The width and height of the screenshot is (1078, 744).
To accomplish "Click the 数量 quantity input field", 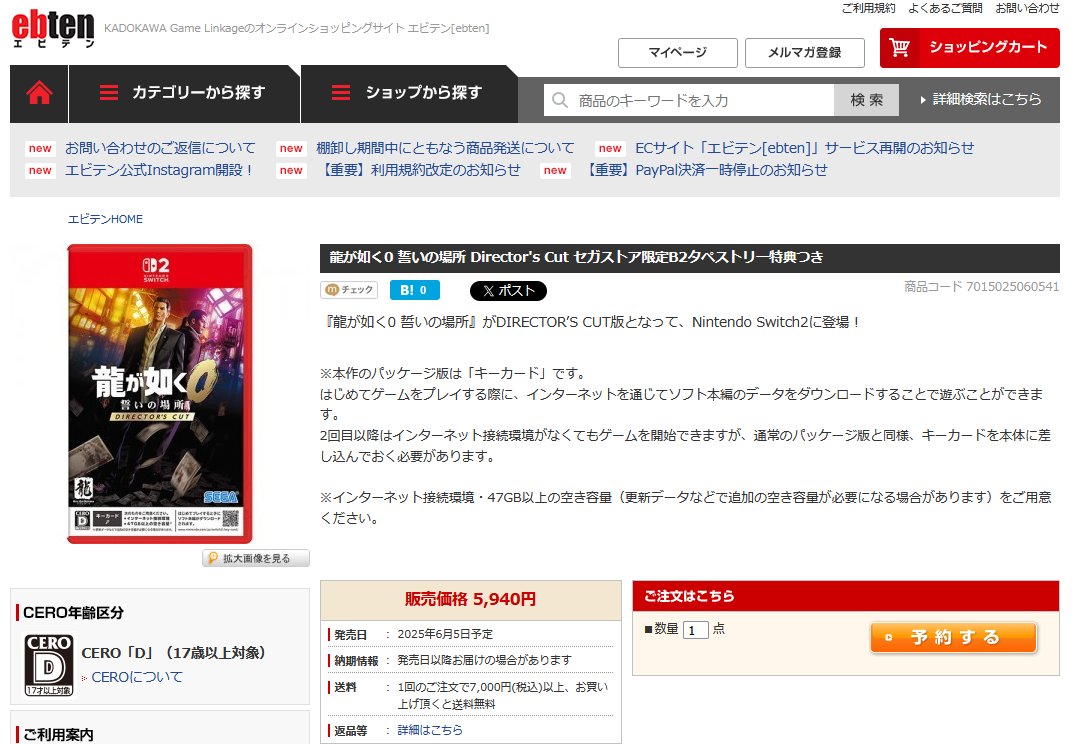I will [x=695, y=630].
